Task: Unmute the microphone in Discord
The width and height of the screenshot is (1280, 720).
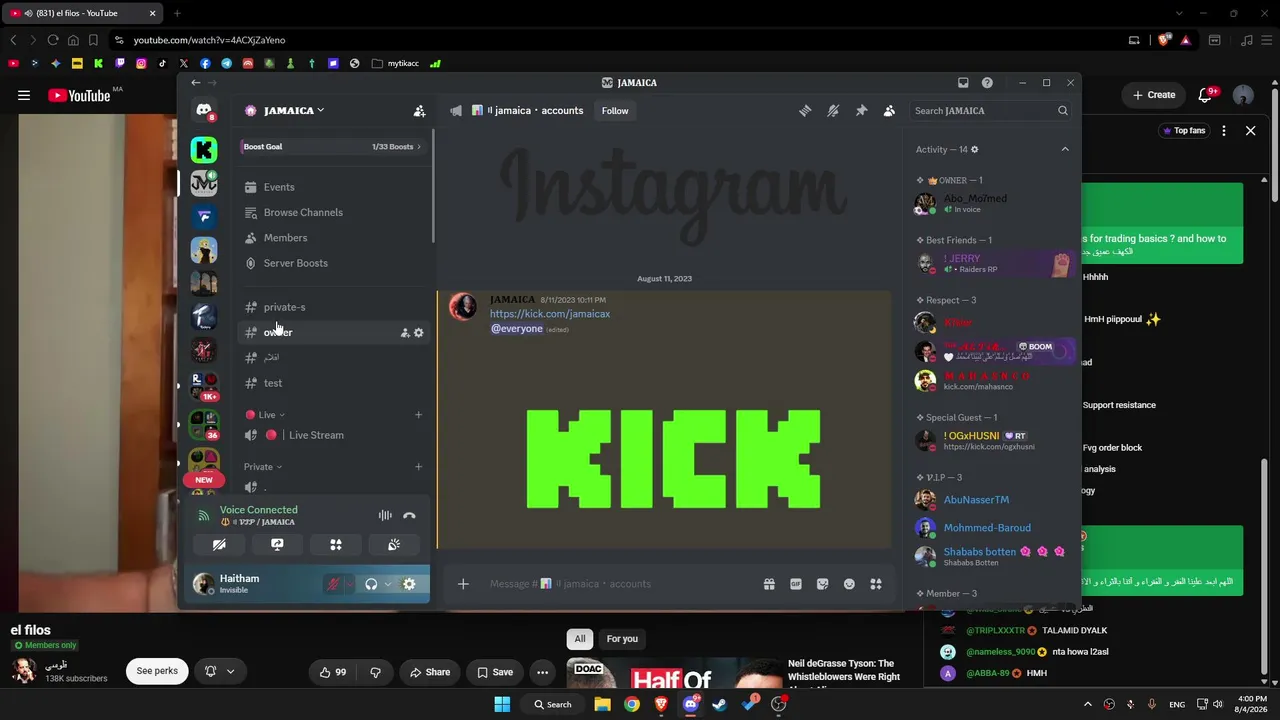Action: [334, 584]
